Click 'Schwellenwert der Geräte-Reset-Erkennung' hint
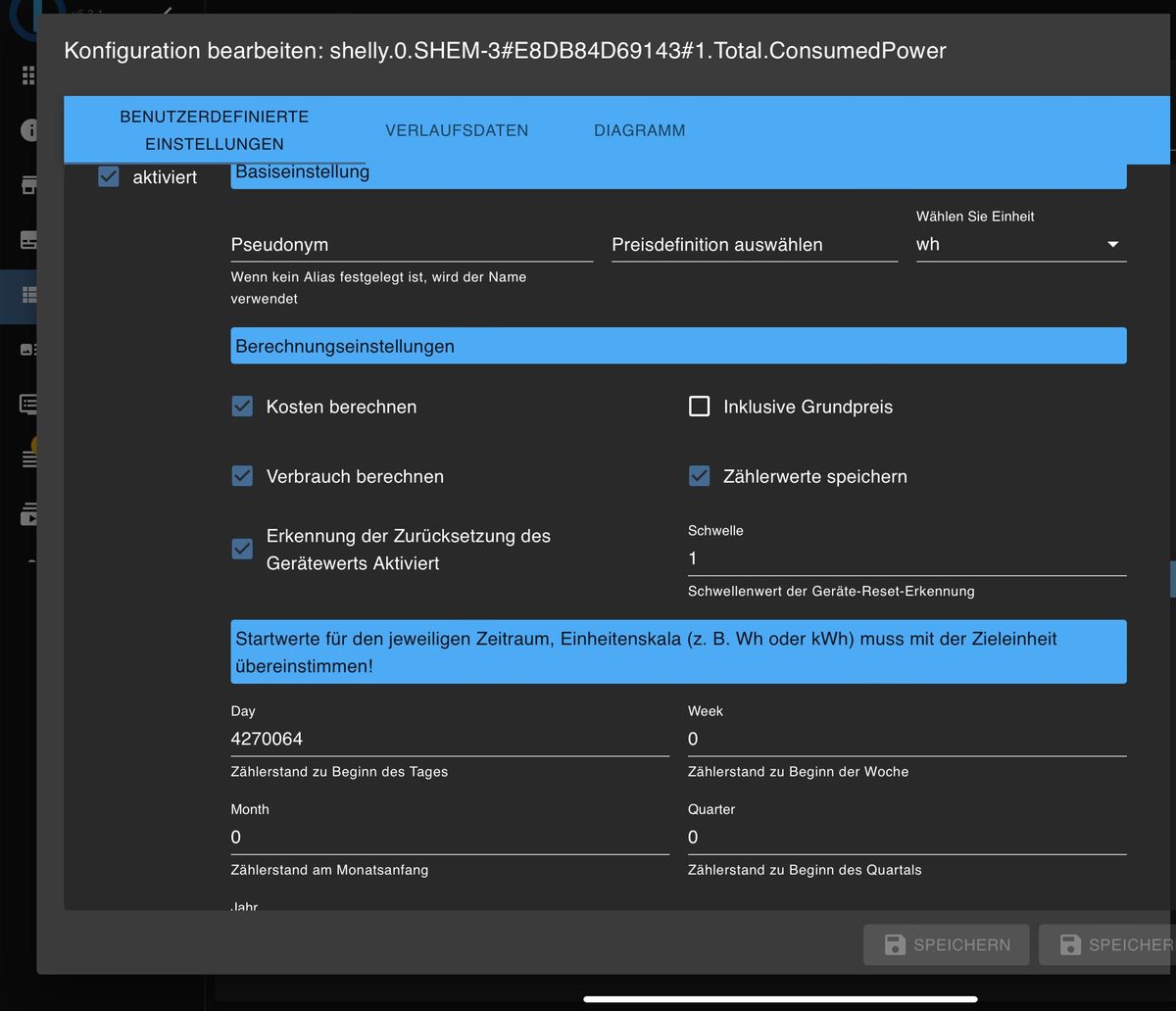The width and height of the screenshot is (1176, 1011). [831, 592]
